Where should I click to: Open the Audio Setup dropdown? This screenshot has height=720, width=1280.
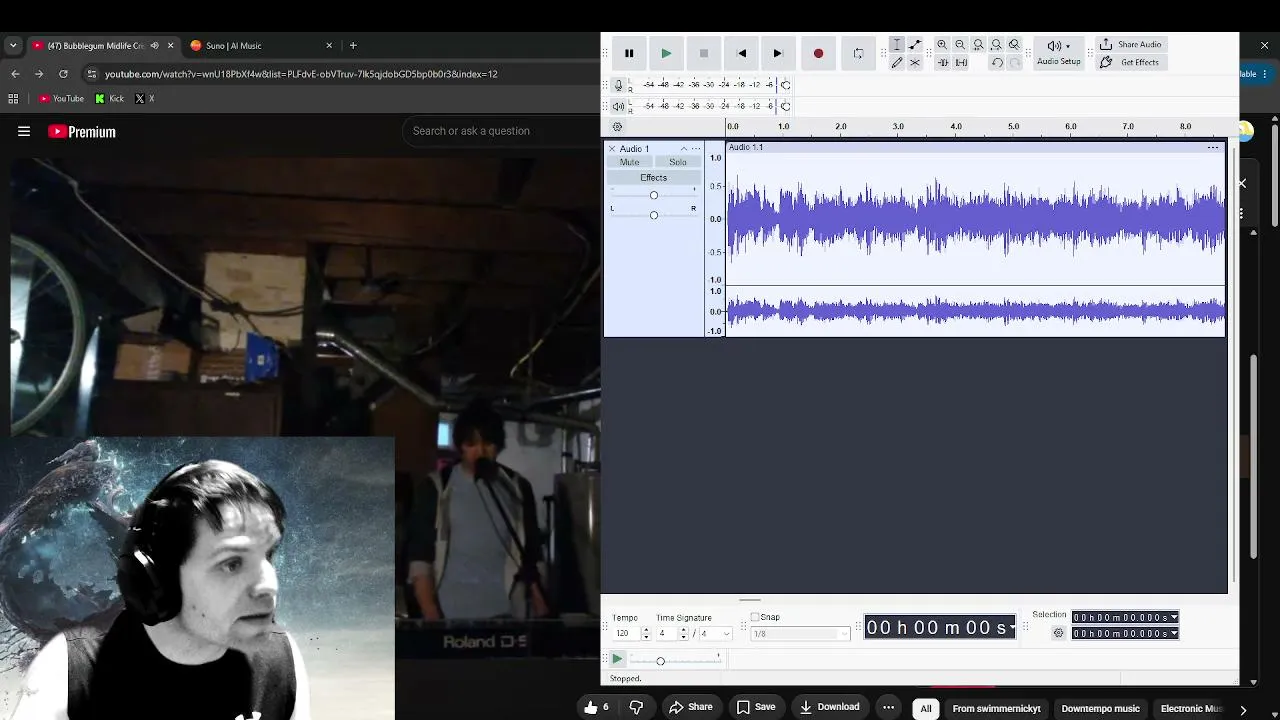[x=1058, y=52]
